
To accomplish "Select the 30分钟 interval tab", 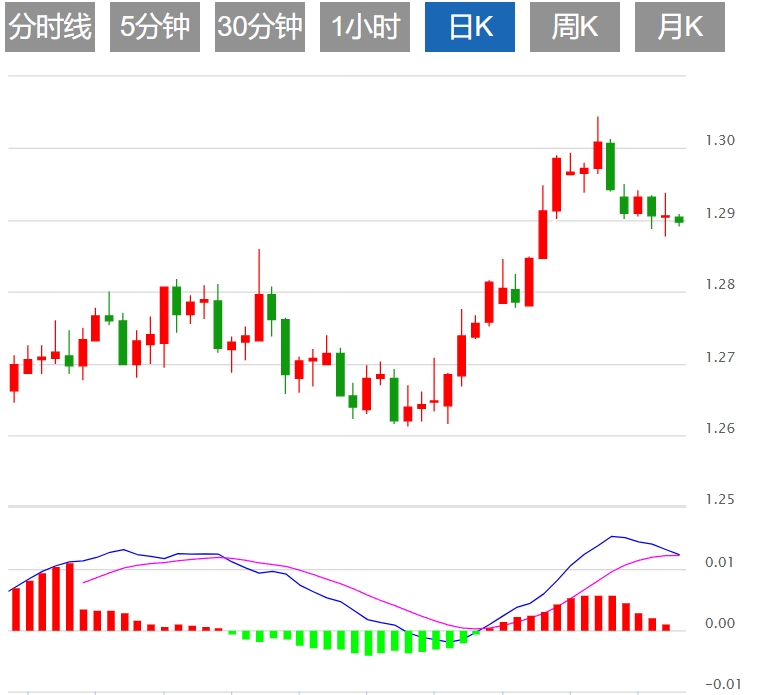I will (x=260, y=27).
